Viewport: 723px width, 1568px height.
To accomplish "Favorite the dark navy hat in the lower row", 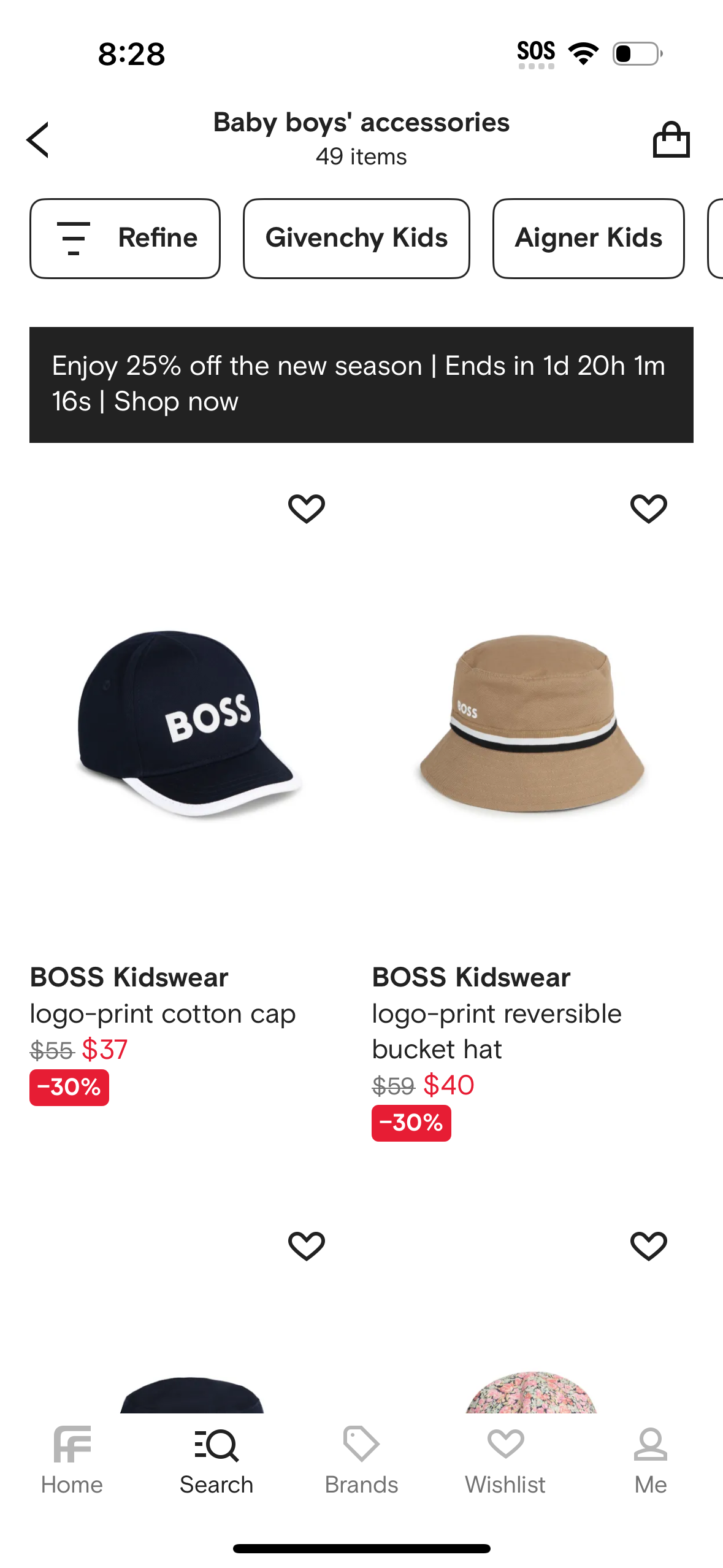I will [x=307, y=1246].
